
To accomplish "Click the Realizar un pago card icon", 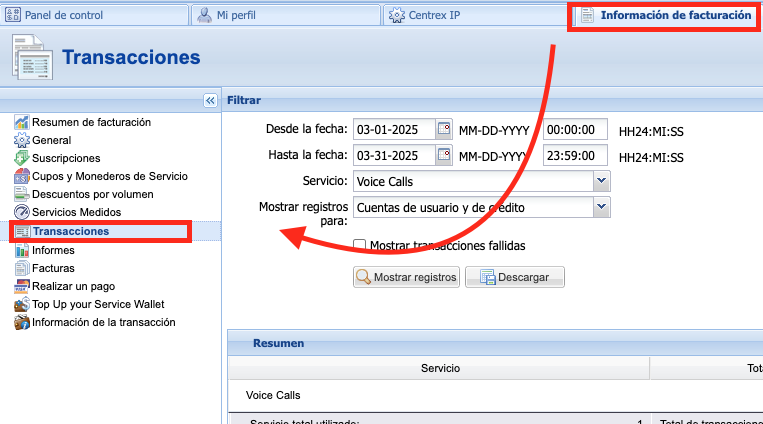I will coord(21,286).
